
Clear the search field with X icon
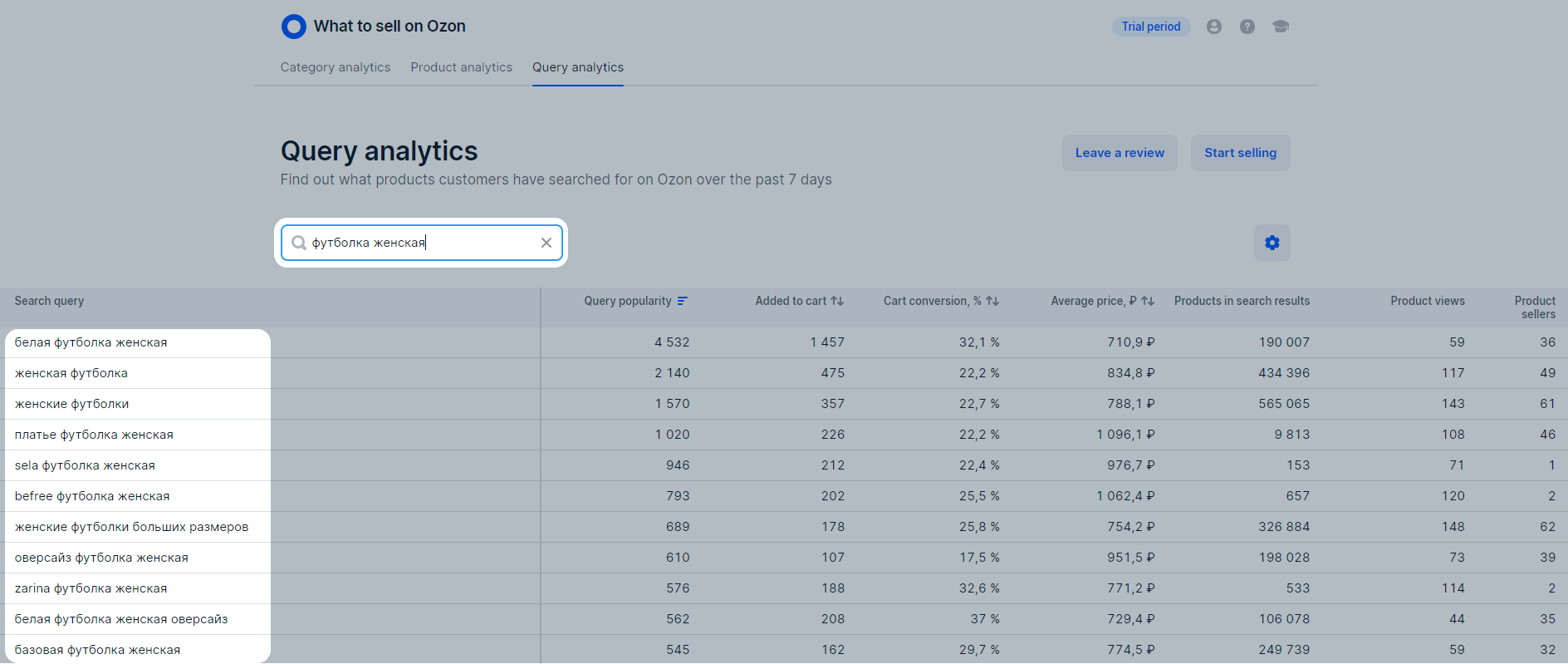pos(546,243)
